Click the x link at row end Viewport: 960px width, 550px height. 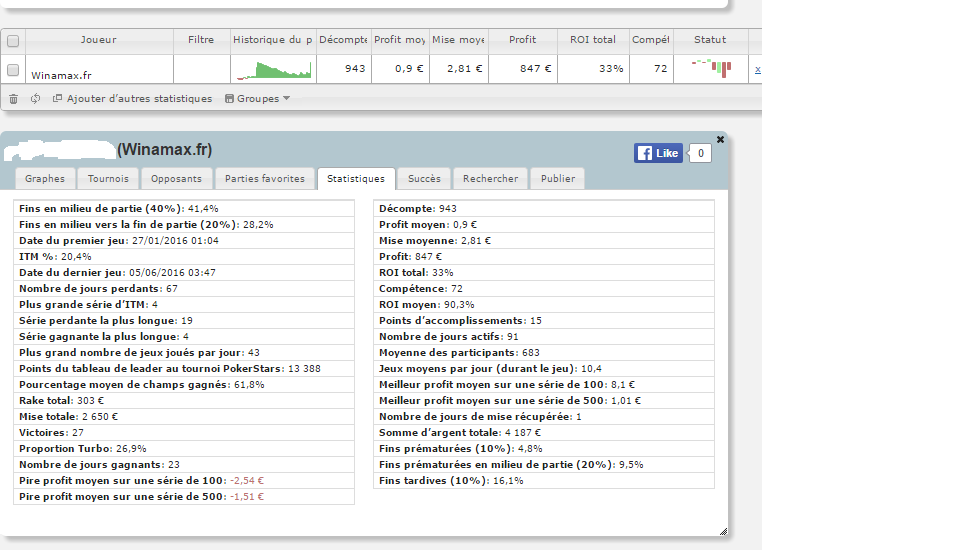[757, 69]
